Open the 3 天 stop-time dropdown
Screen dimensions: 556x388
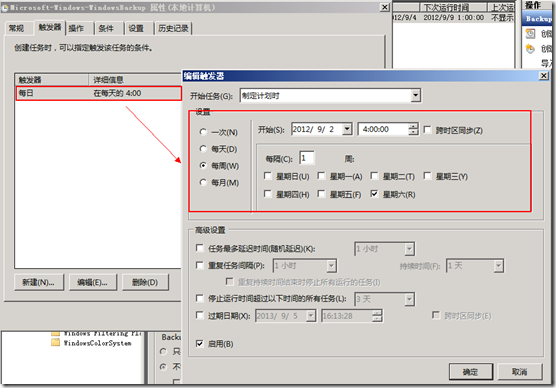click(409, 300)
